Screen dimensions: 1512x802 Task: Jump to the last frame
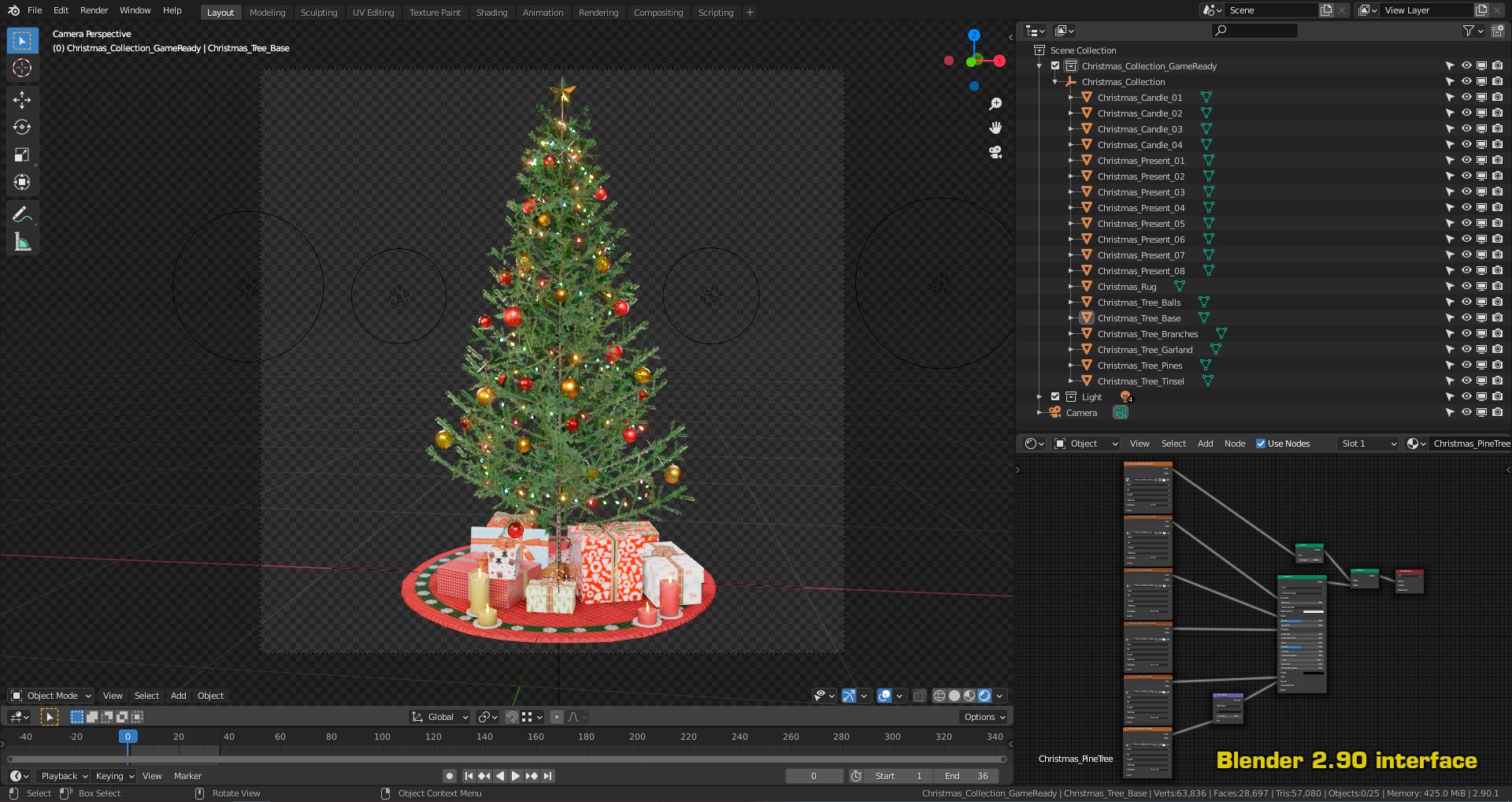point(548,776)
